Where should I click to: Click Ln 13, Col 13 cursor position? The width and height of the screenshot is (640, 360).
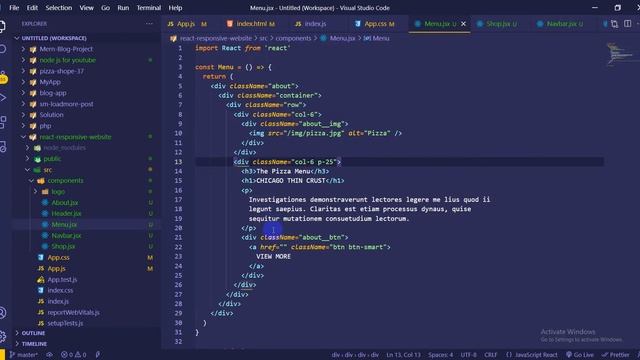click(x=403, y=355)
